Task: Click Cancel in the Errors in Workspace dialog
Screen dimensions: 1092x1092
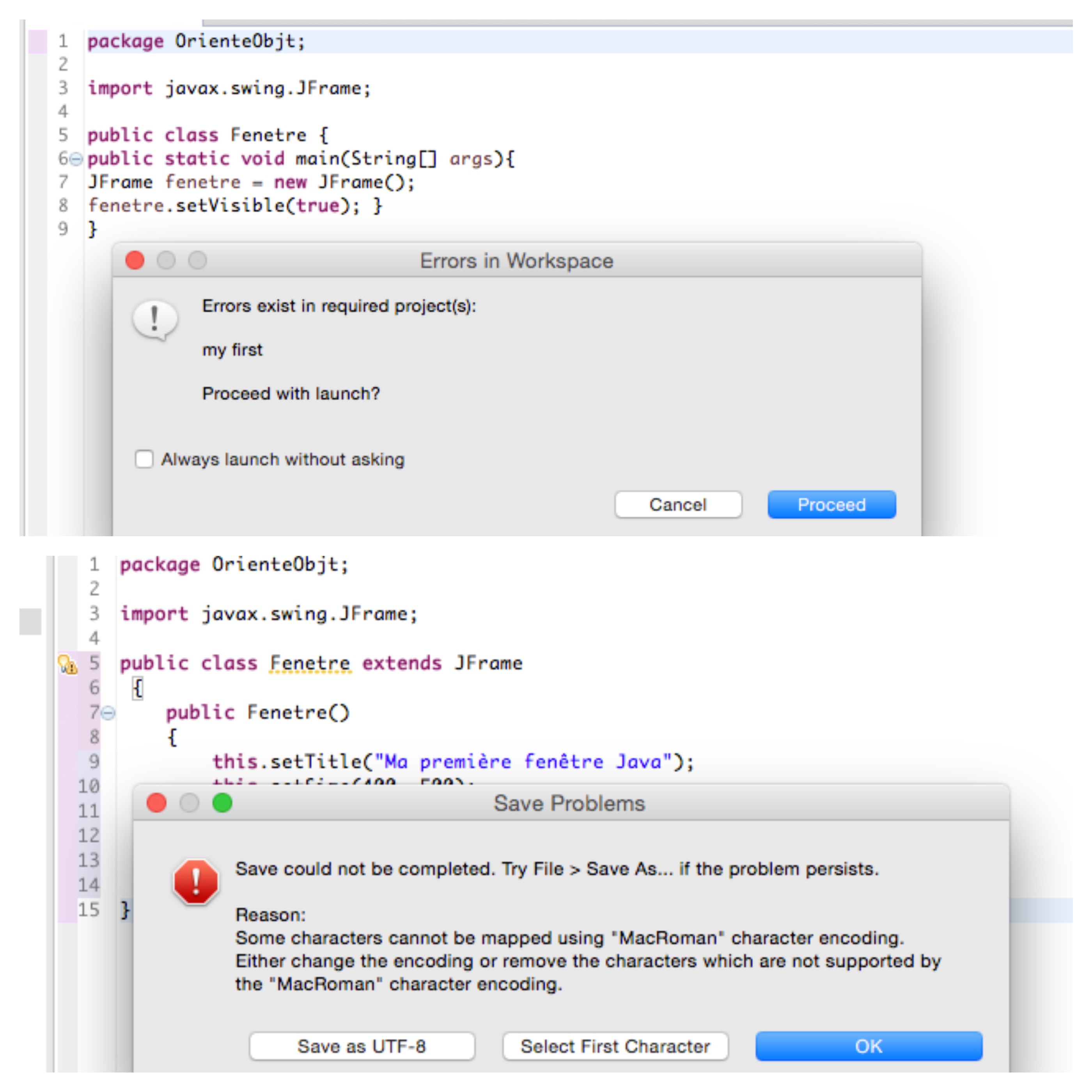Action: [678, 504]
